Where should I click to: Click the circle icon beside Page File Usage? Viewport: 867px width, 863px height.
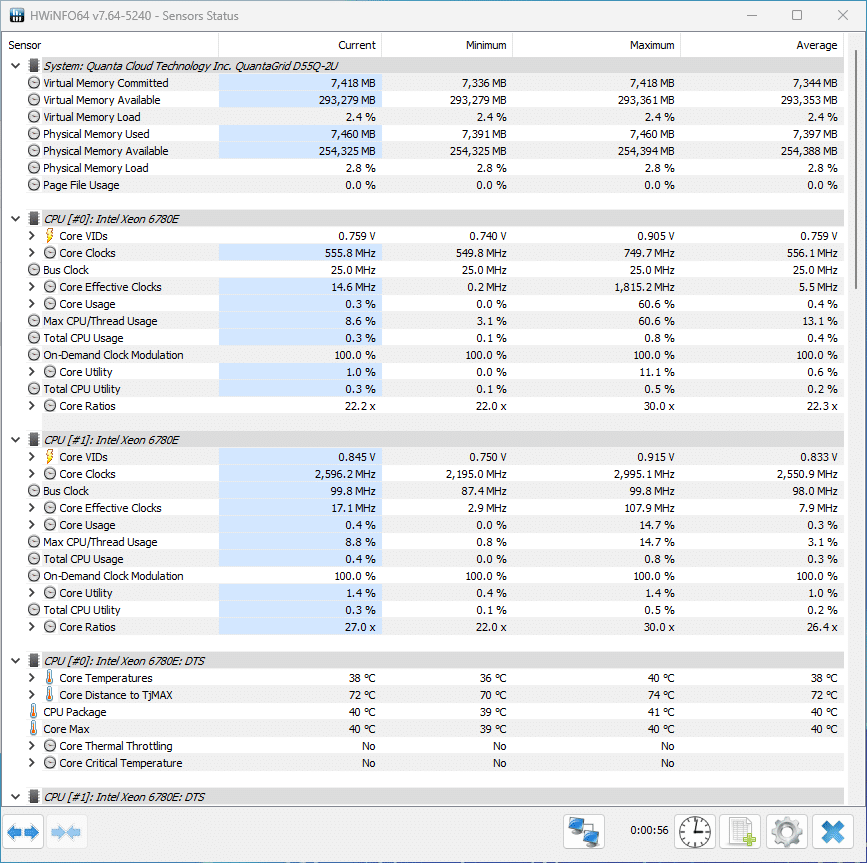pyautogui.click(x=34, y=185)
